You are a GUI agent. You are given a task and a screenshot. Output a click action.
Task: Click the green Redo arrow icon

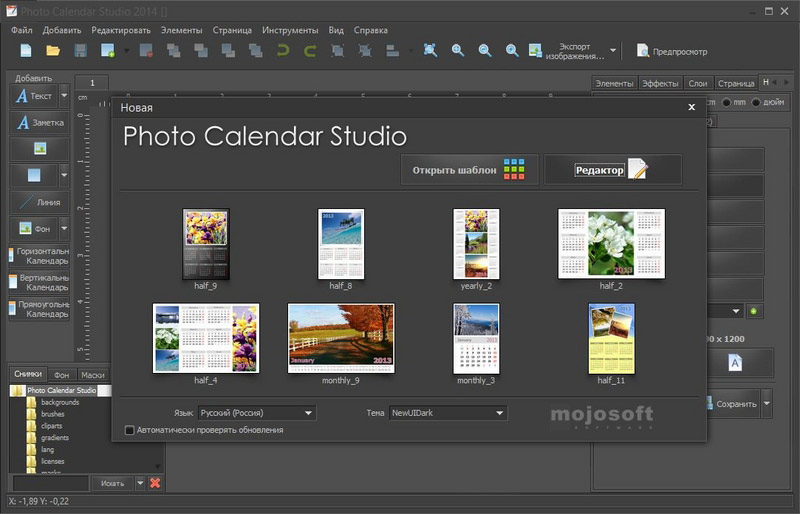(x=310, y=51)
